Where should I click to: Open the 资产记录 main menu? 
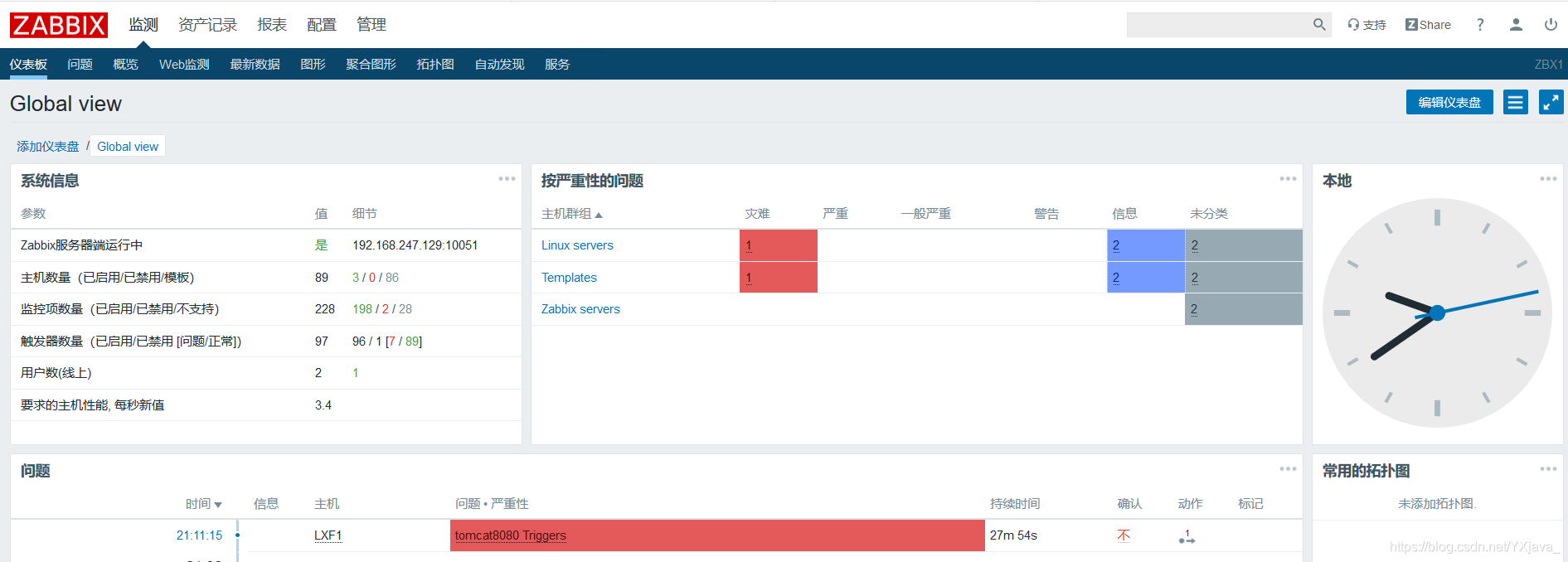coord(207,25)
